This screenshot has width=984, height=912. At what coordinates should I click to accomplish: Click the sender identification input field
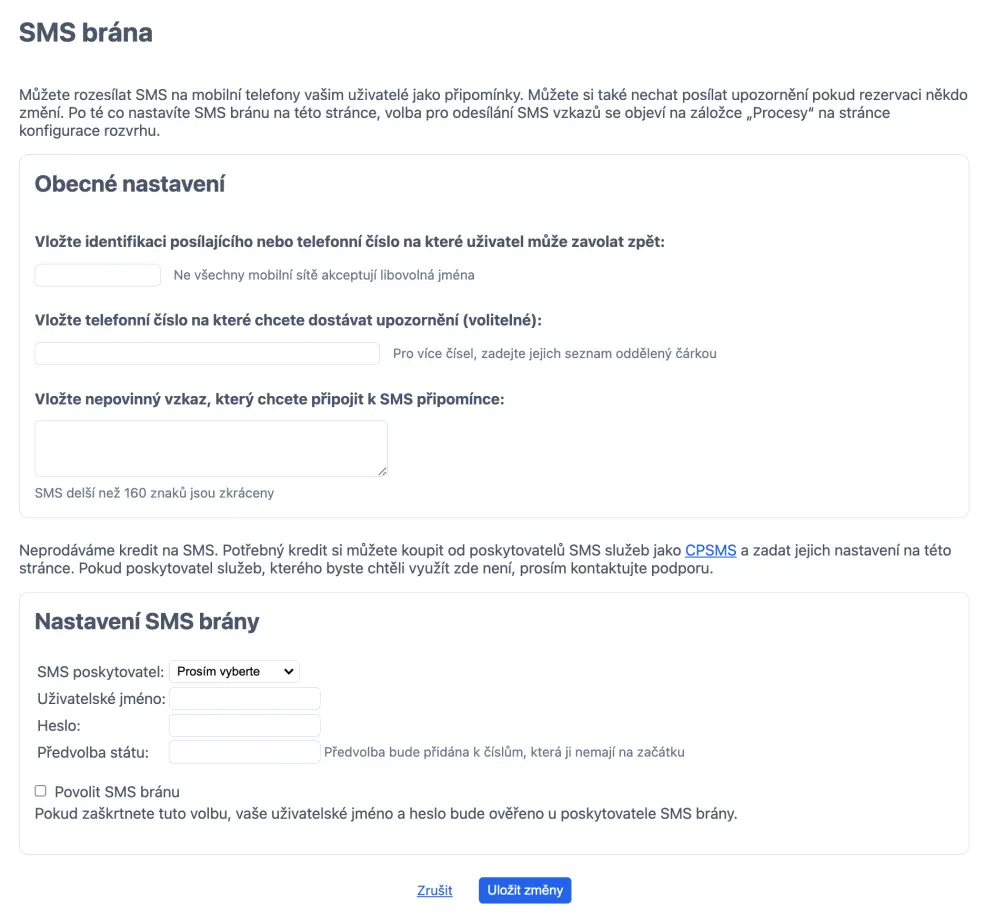point(97,275)
